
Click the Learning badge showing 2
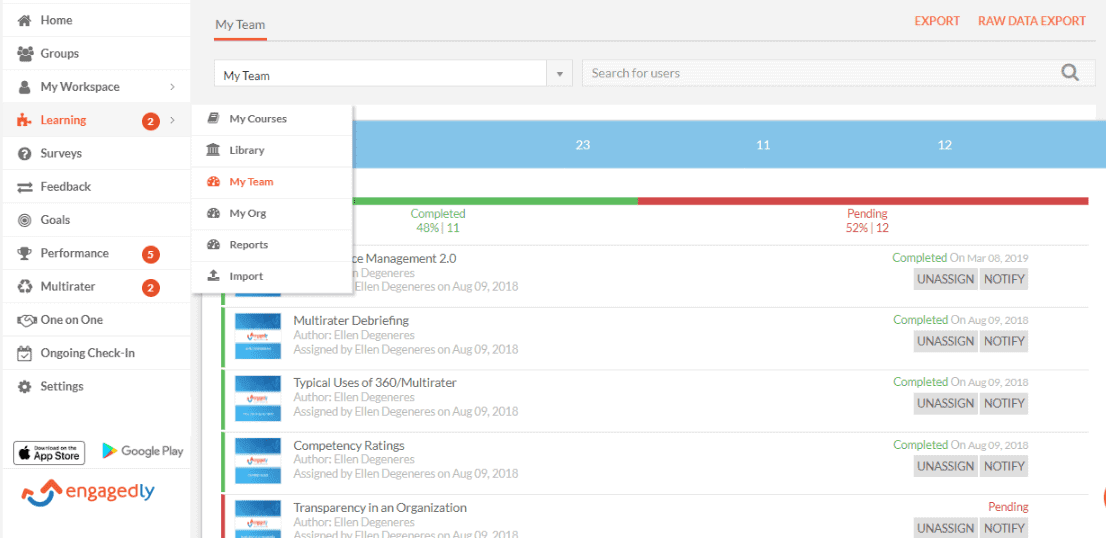(150, 121)
